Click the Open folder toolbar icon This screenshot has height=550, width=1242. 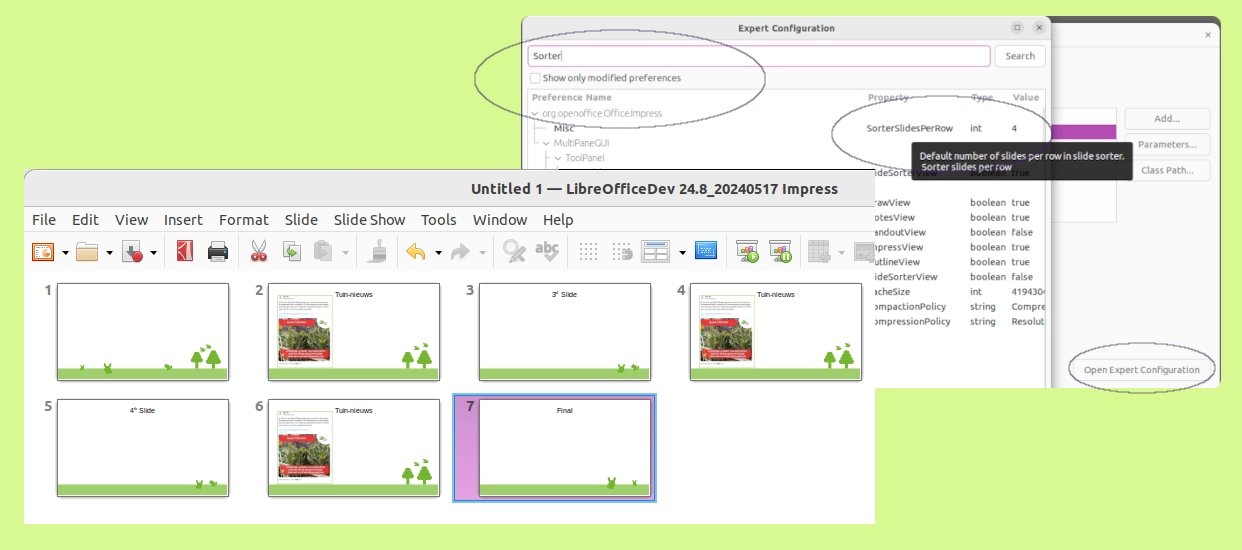[87, 252]
